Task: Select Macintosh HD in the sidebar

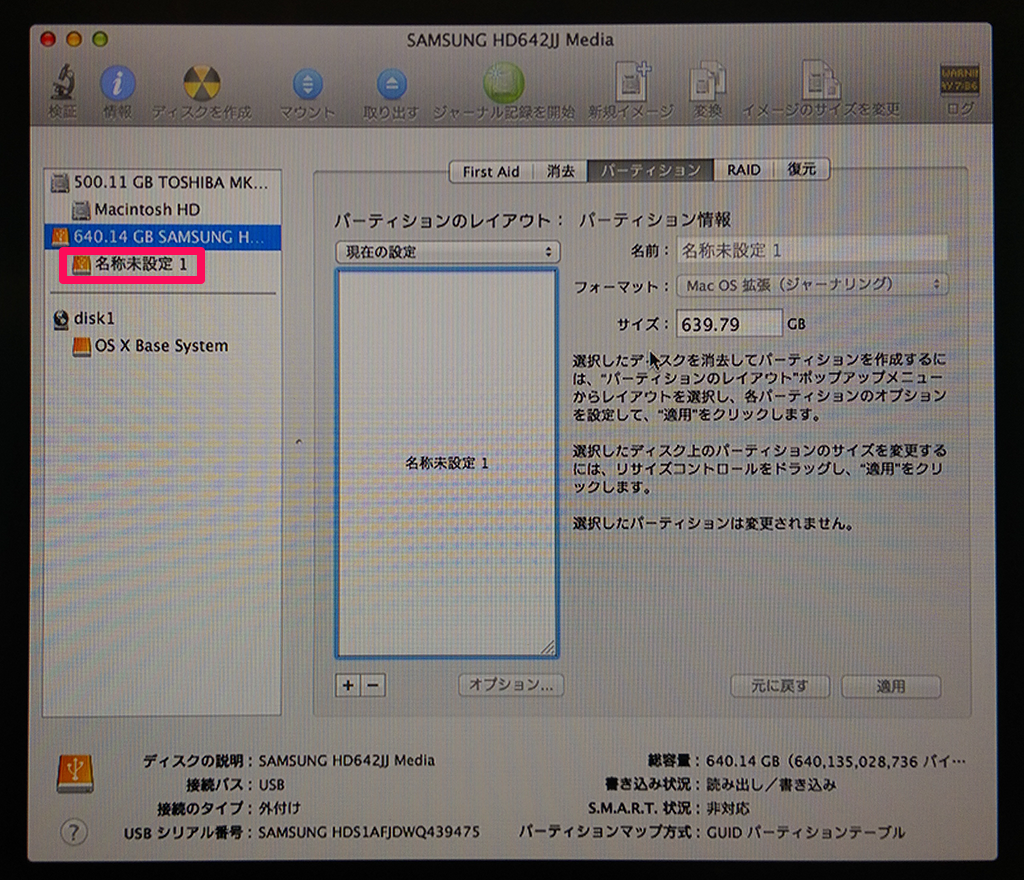Action: pos(146,210)
